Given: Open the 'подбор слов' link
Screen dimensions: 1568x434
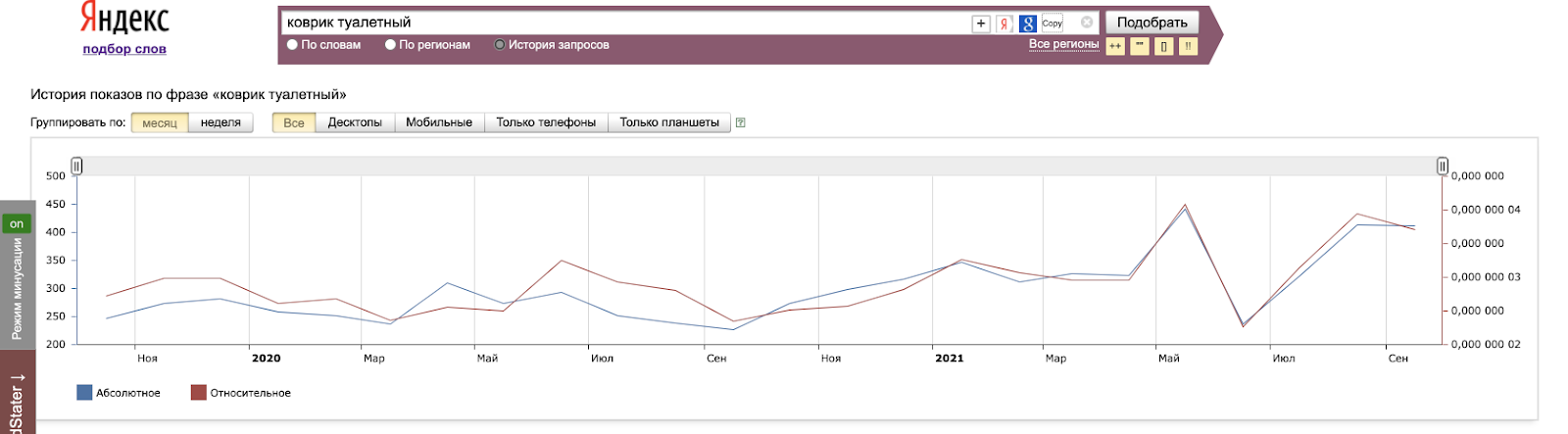Looking at the screenshot, I should [x=124, y=49].
